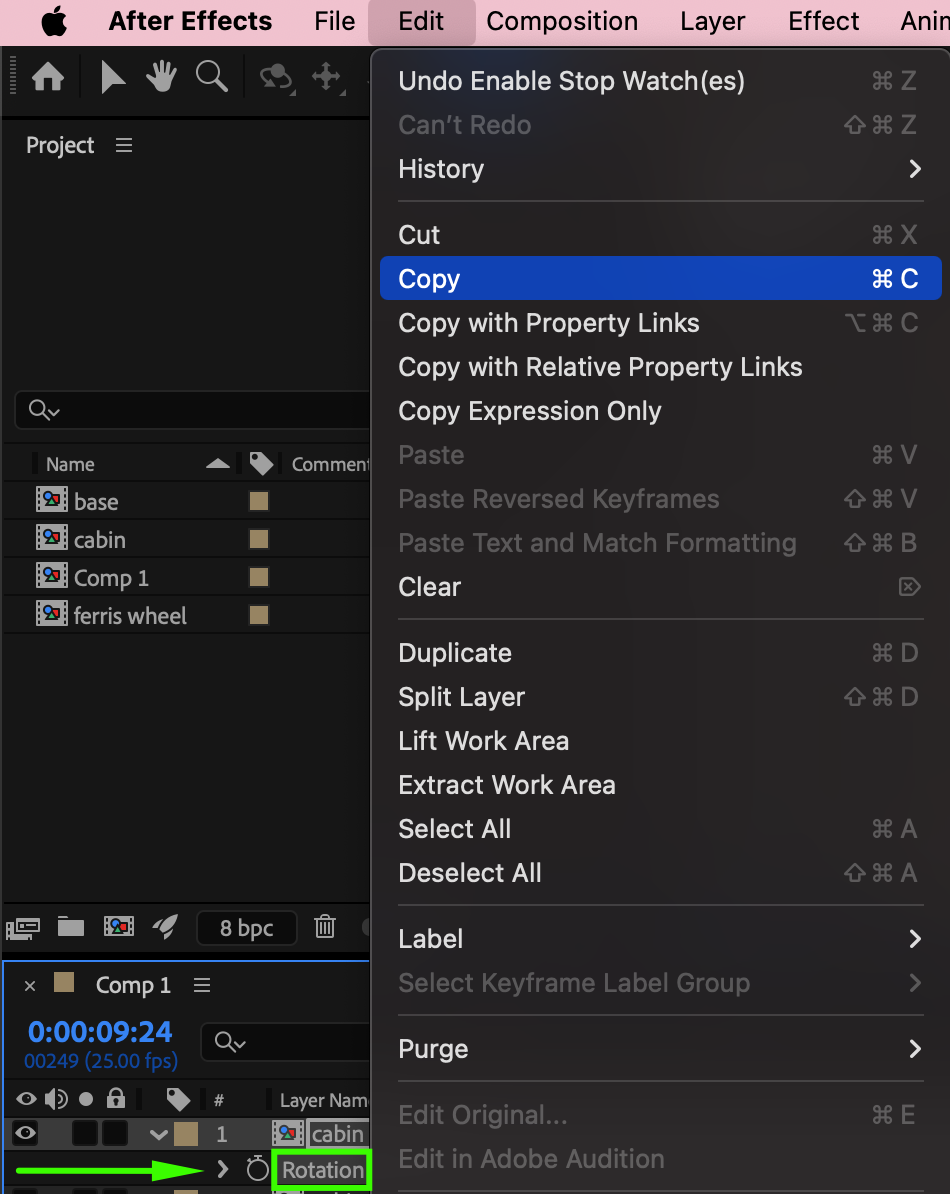Delete selected project item trash icon

[x=325, y=927]
